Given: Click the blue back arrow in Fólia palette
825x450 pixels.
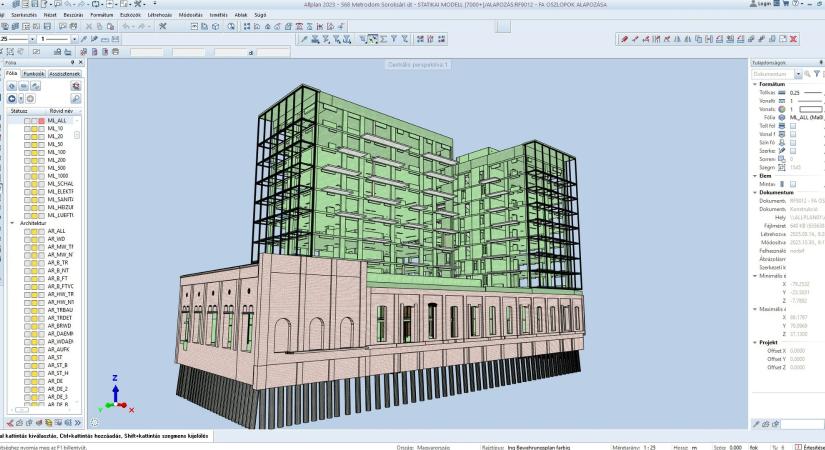Looking at the screenshot, I should pos(12,99).
